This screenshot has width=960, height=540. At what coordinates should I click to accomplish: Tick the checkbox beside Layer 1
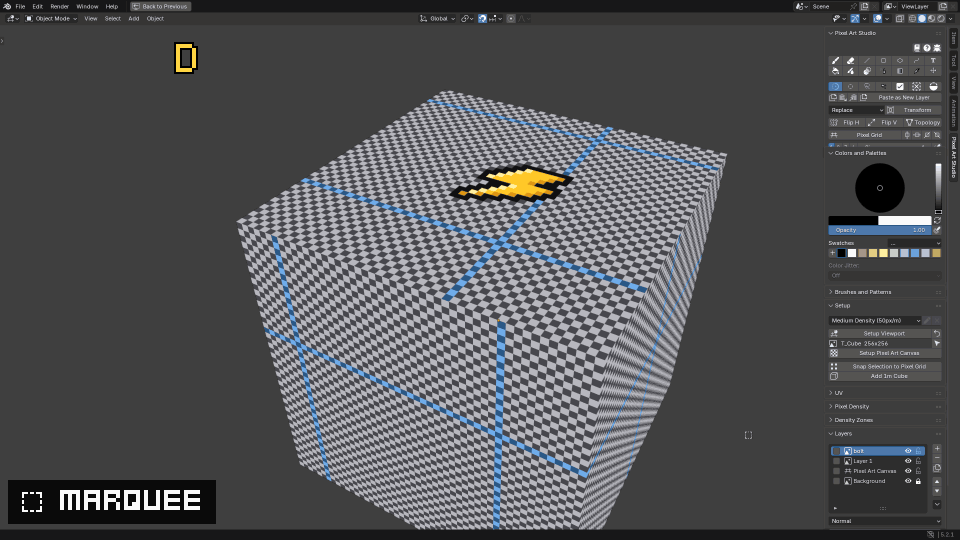[836, 461]
